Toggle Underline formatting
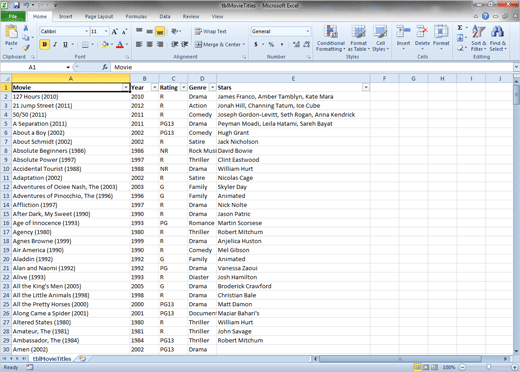This screenshot has width=520, height=372. [65, 44]
